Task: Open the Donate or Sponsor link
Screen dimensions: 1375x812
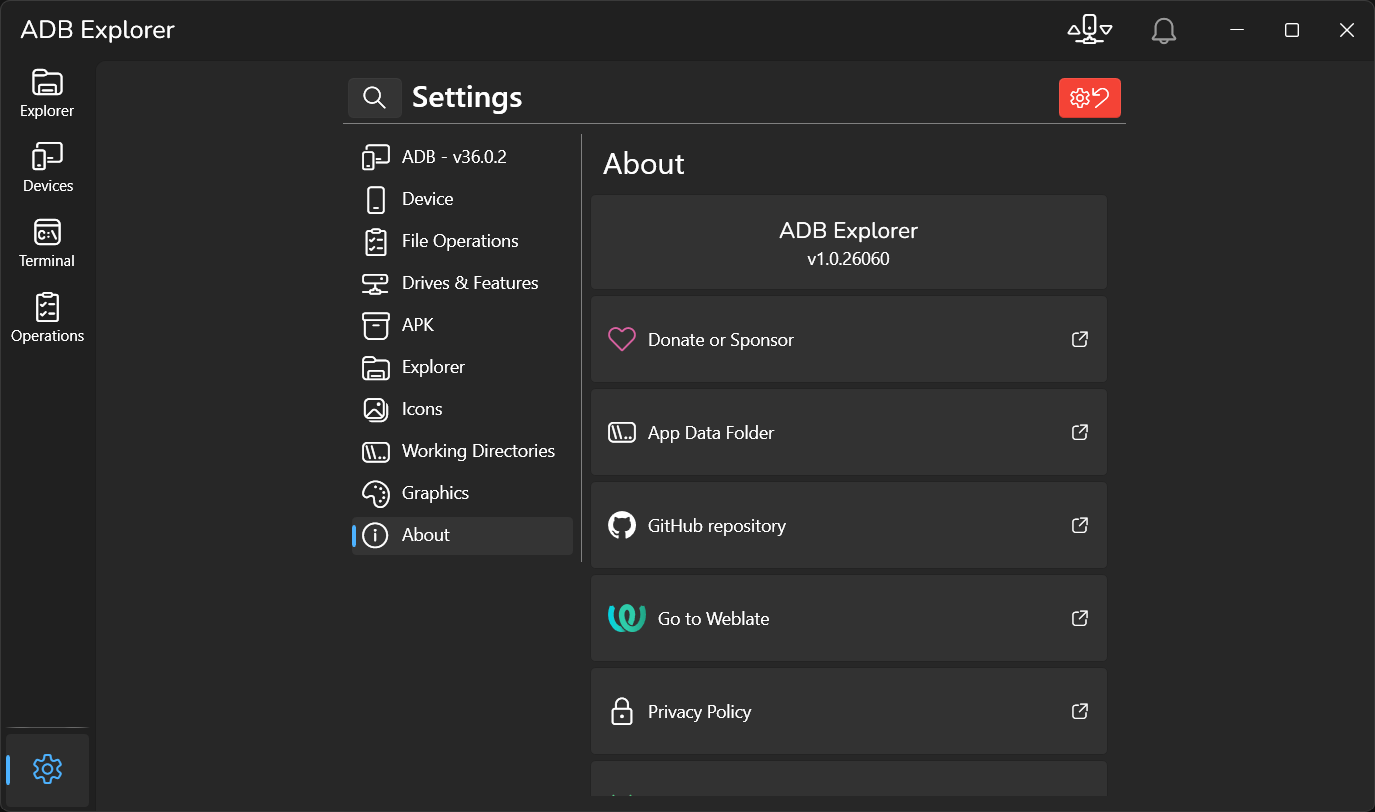Action: pyautogui.click(x=849, y=339)
